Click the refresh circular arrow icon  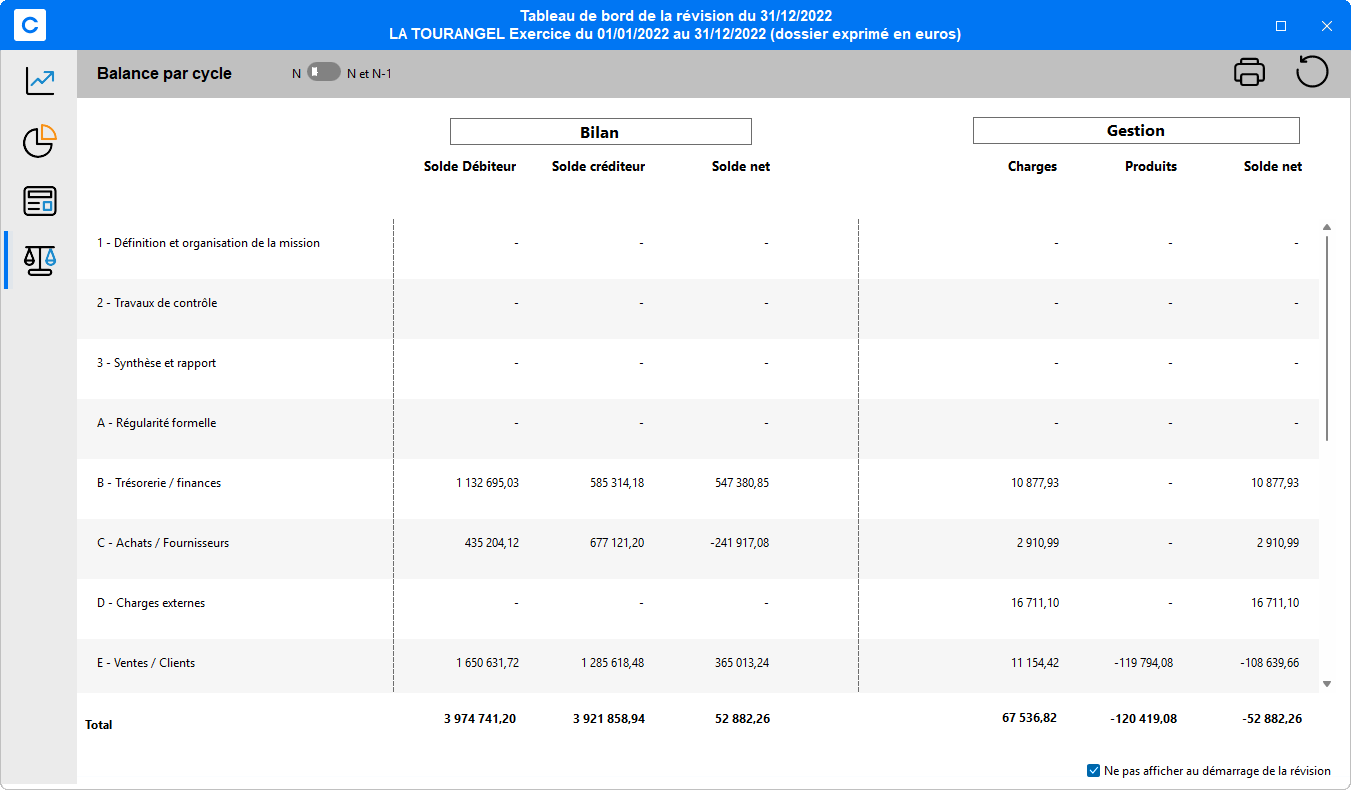(1312, 72)
